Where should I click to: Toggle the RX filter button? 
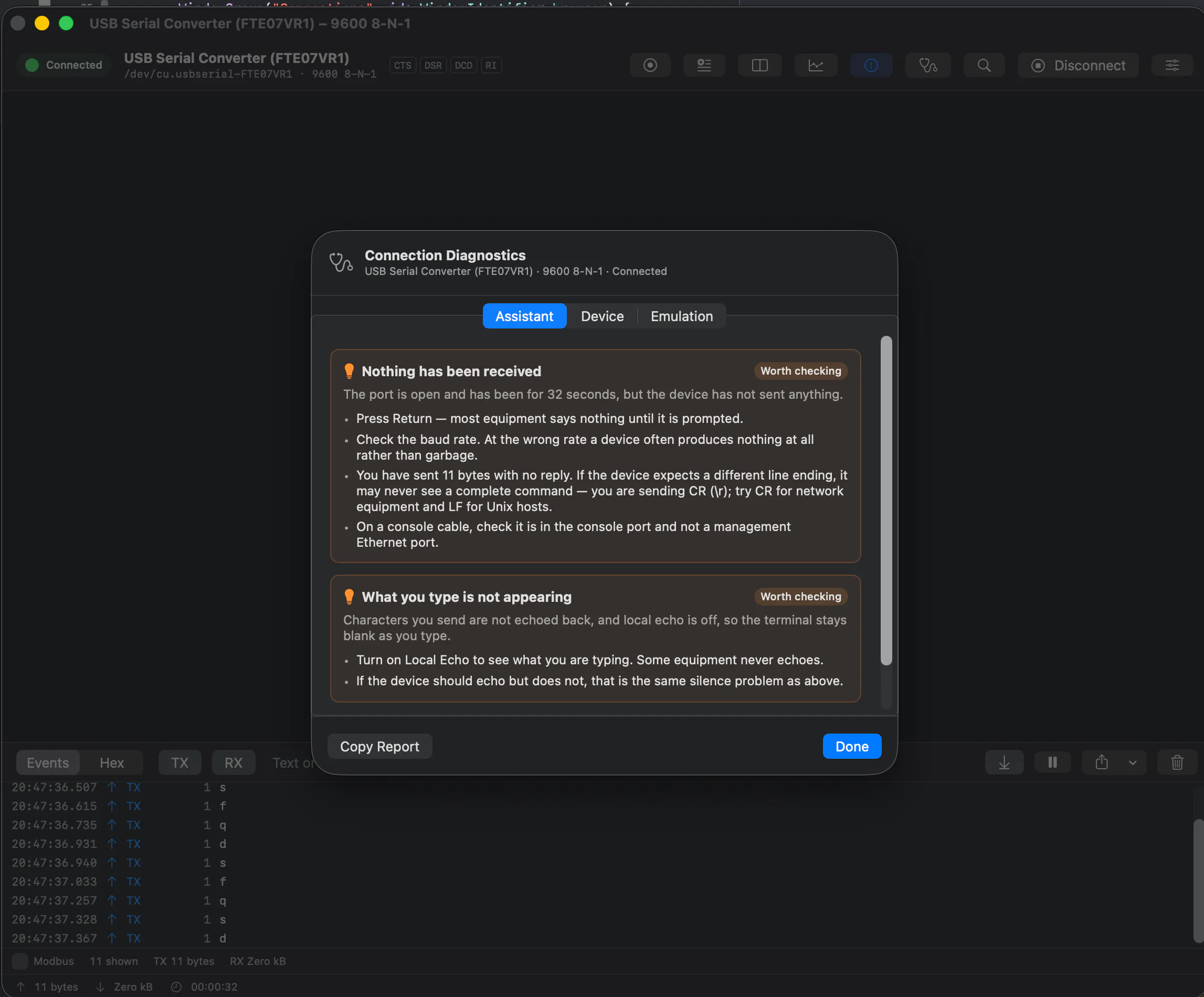(x=234, y=762)
